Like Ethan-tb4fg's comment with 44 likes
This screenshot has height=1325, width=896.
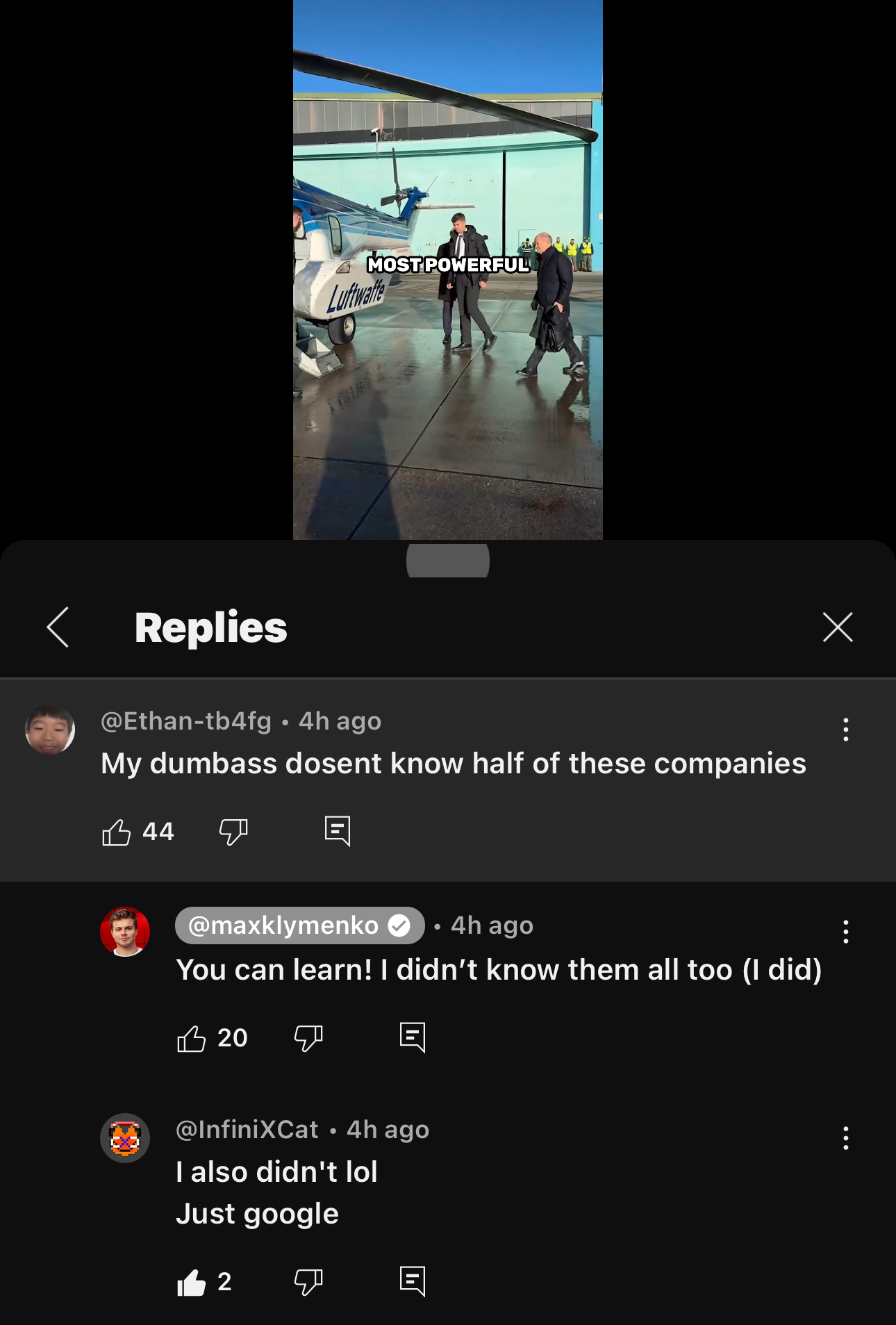click(x=116, y=832)
